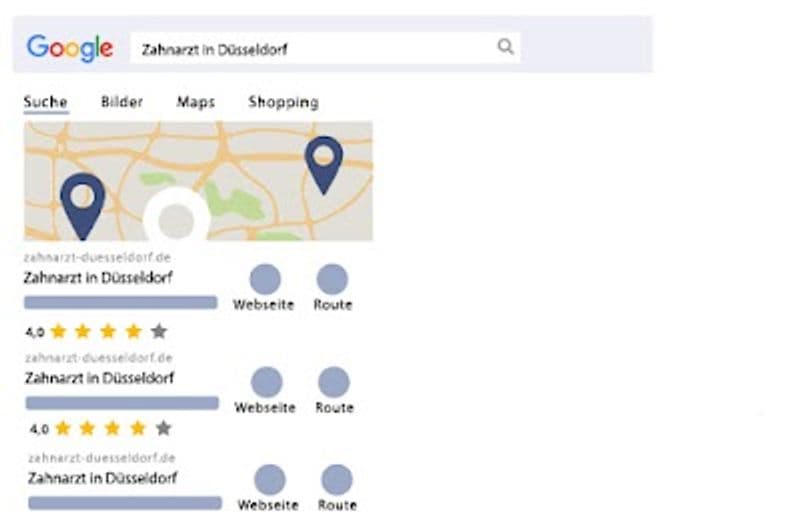Select the Suche tab
Viewport: 800px width, 528px height.
click(x=45, y=102)
